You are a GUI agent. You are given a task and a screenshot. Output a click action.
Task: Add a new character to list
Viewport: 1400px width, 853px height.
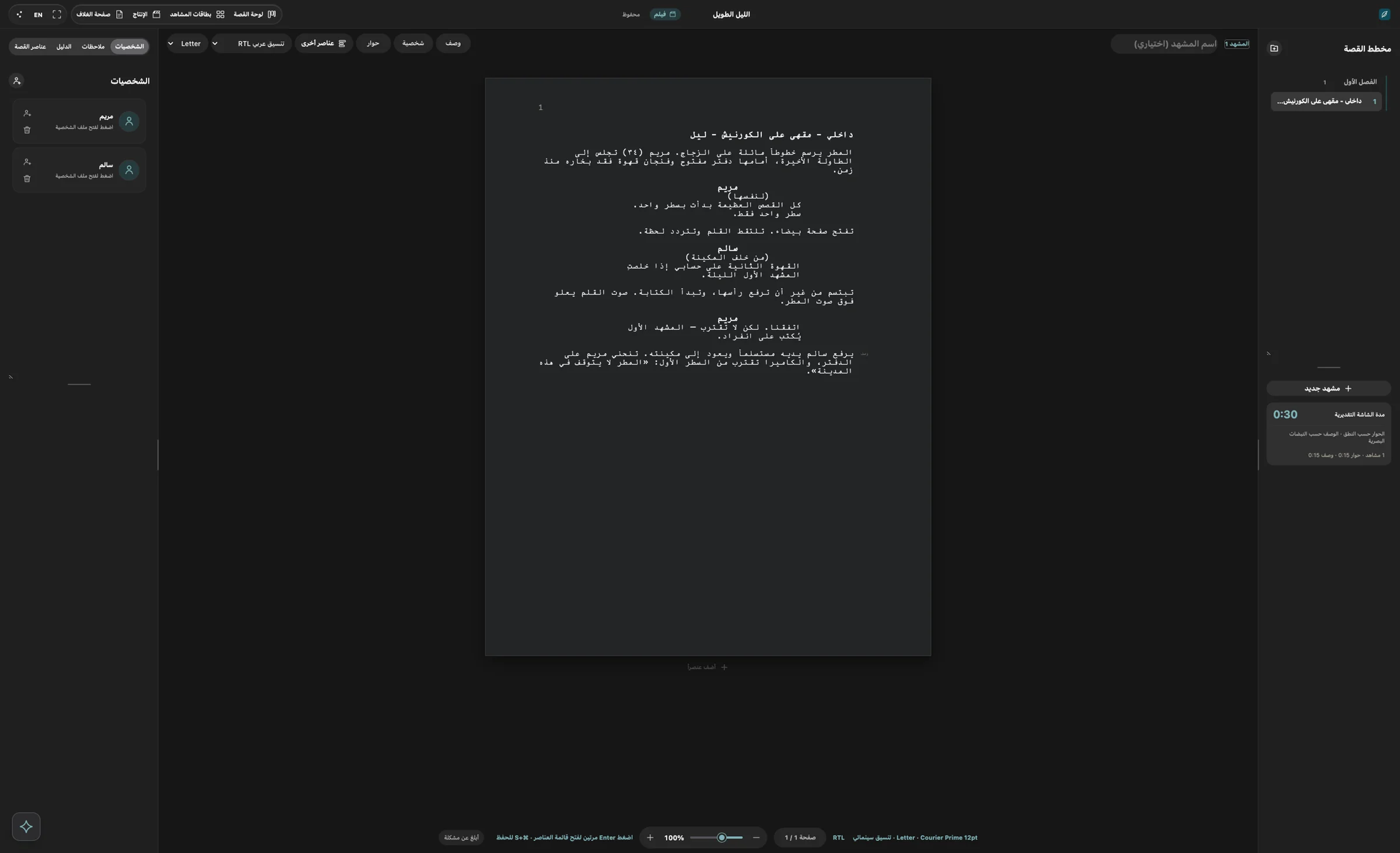coord(17,81)
